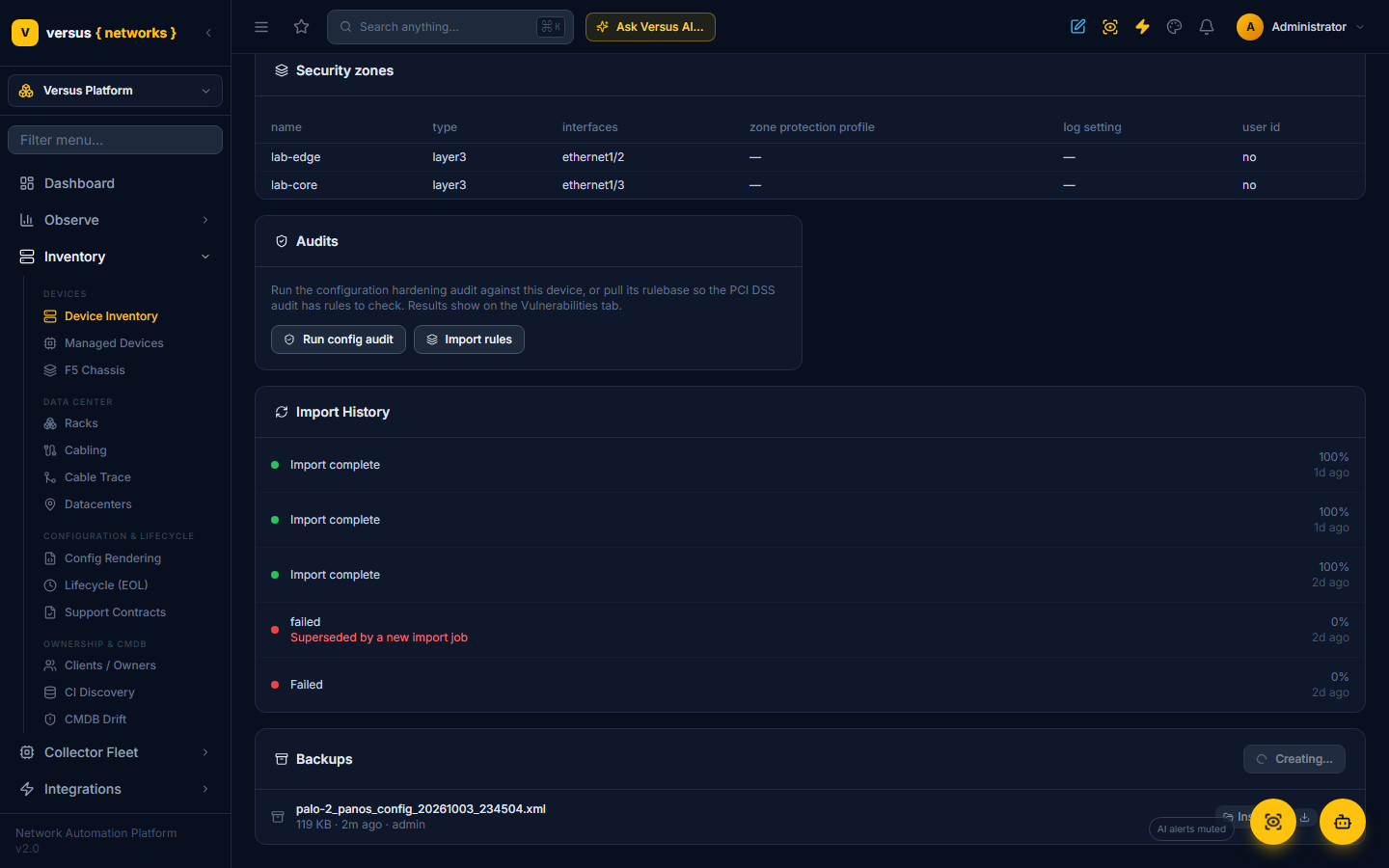Favorite this page with the star icon
This screenshot has width=1389, height=868.
coord(302,27)
